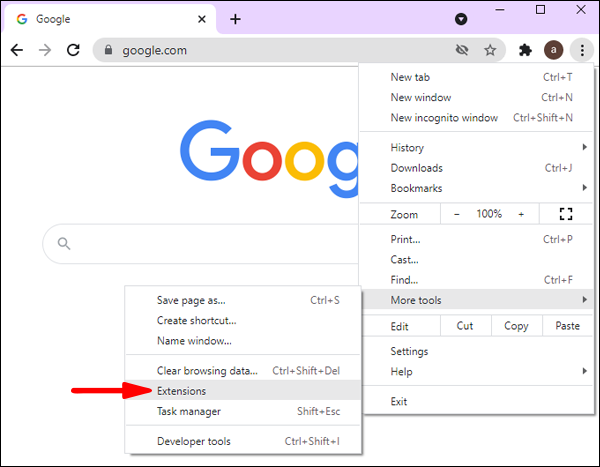
Task: Open Task manager from the submenu
Action: pyautogui.click(x=243, y=411)
